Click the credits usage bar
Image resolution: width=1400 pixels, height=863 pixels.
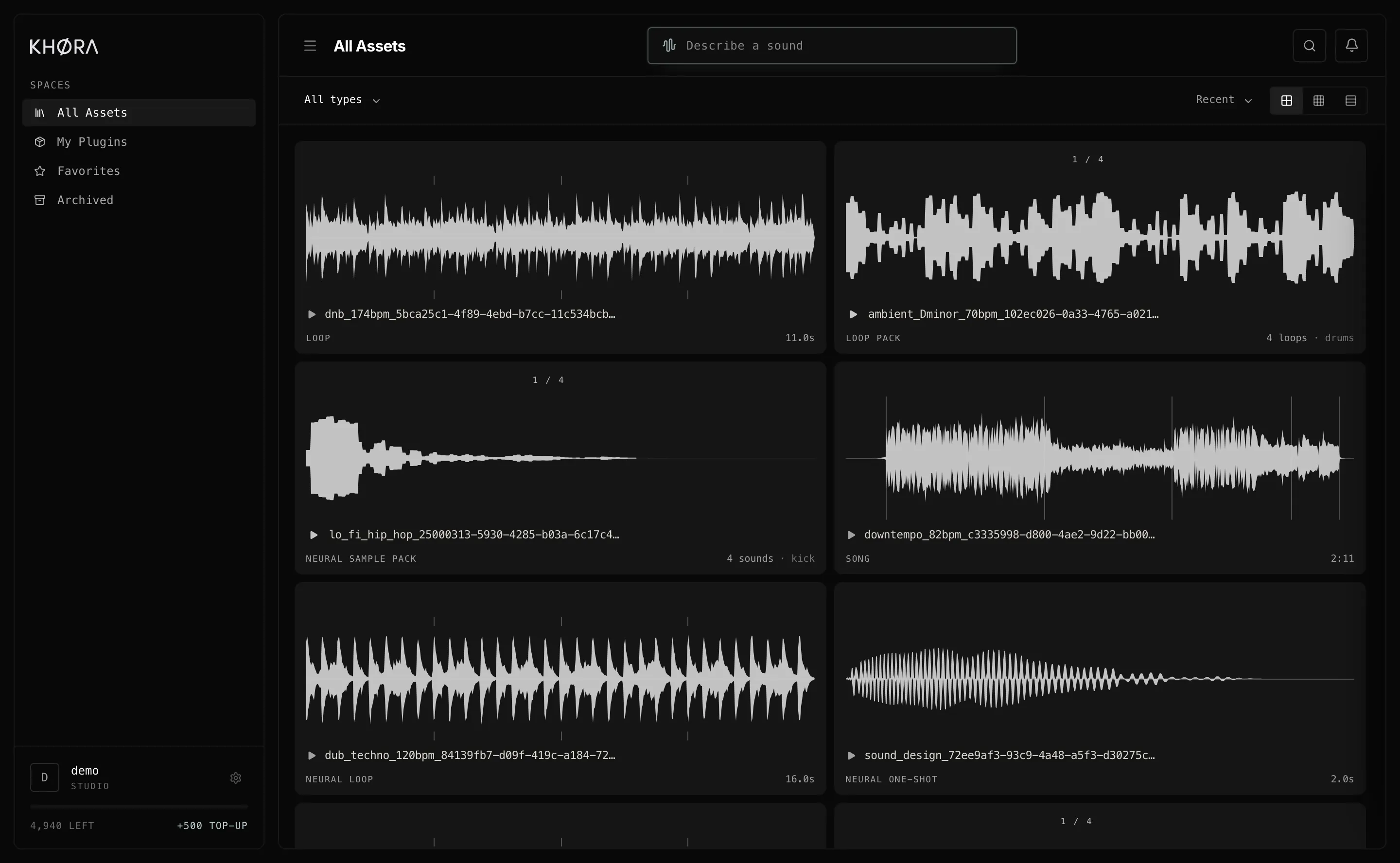[139, 807]
